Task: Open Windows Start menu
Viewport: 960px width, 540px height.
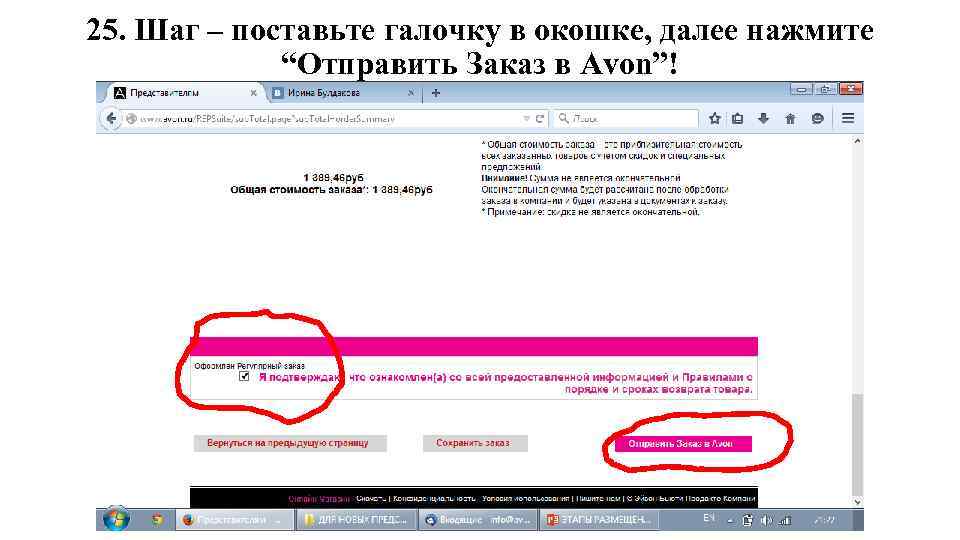Action: pyautogui.click(x=116, y=520)
